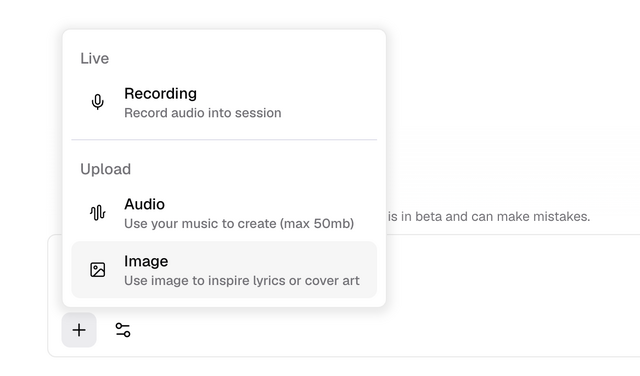The width and height of the screenshot is (640, 376).
Task: Click the 'Record audio into session' description
Action: [x=203, y=113]
